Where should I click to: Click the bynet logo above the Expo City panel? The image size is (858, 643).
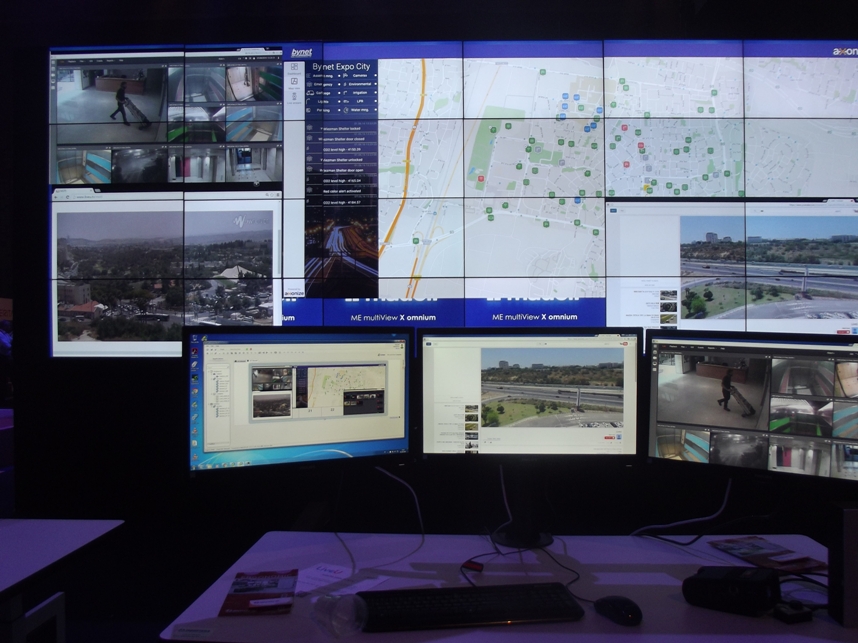300,53
